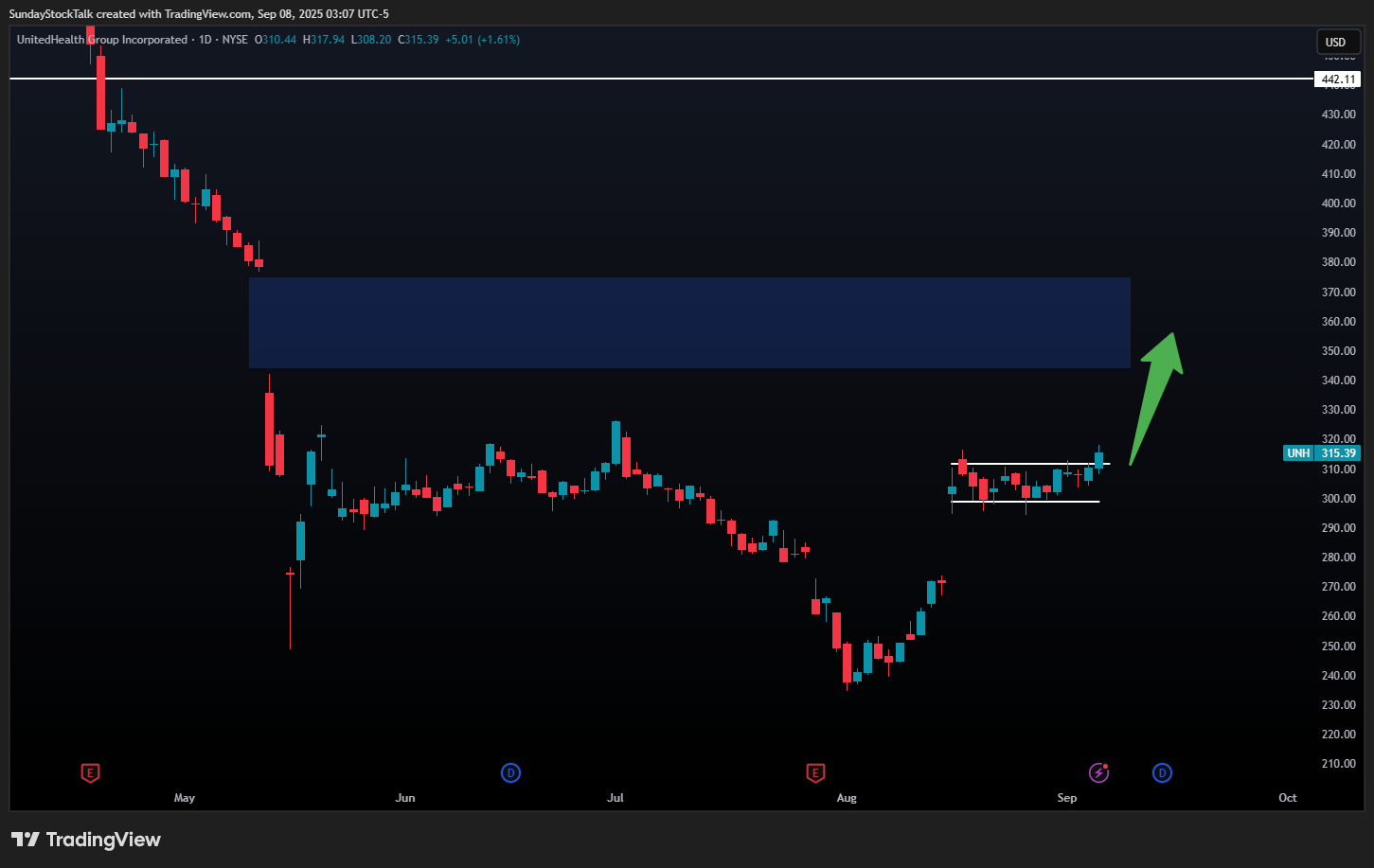Screen dimensions: 1374x868
Task: Click the 210.00 price axis label
Action: [1338, 764]
